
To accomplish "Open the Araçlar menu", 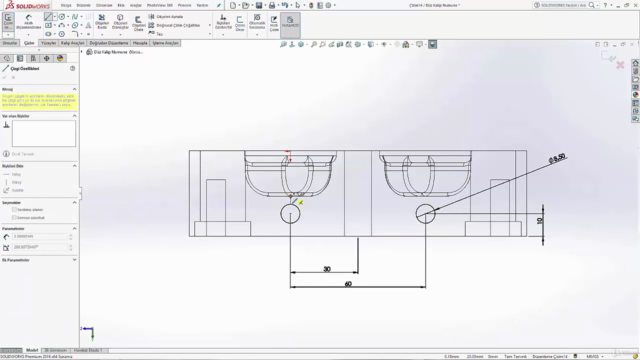I will coord(136,5).
